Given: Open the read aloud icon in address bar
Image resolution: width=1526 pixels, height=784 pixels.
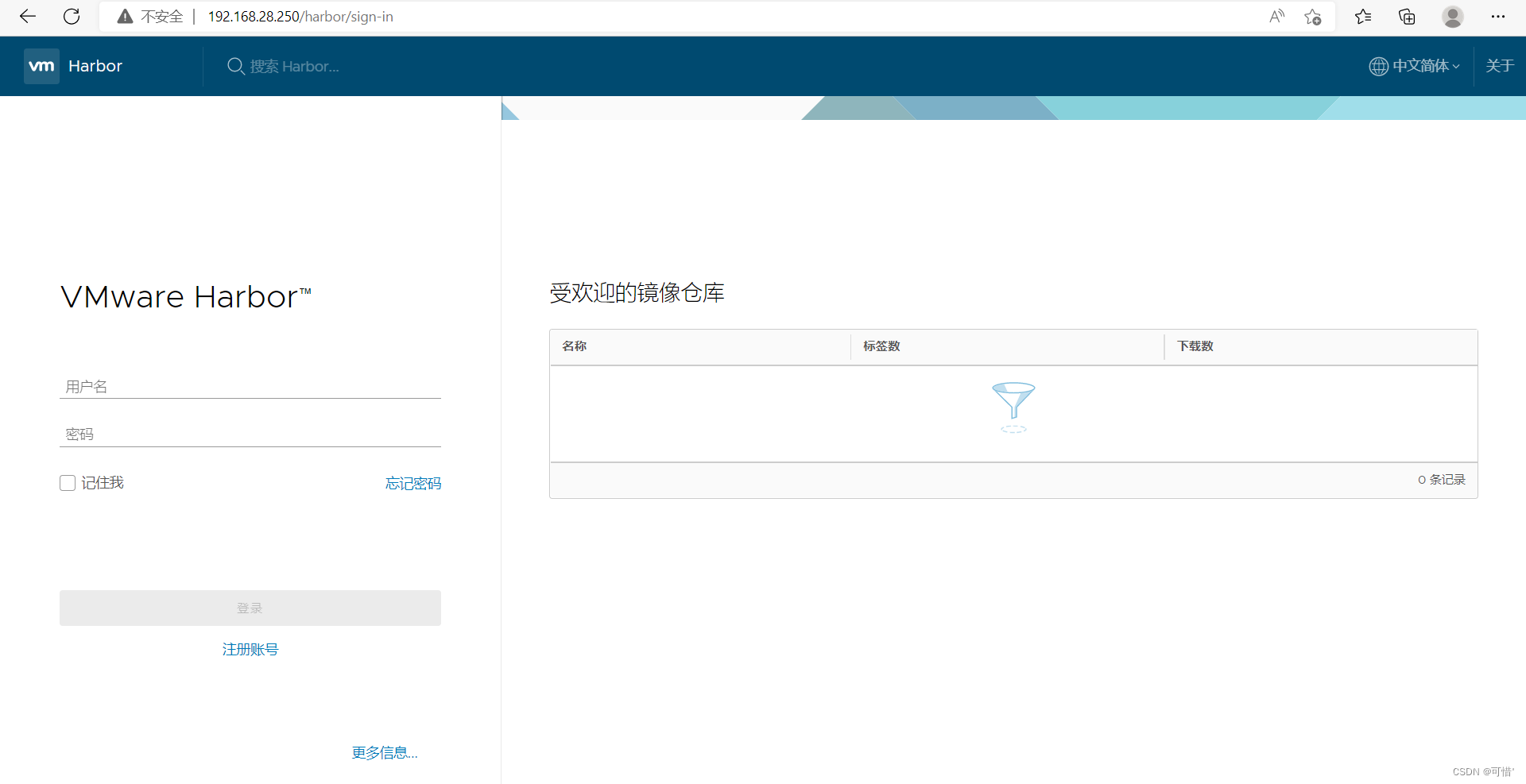Looking at the screenshot, I should point(1276,17).
